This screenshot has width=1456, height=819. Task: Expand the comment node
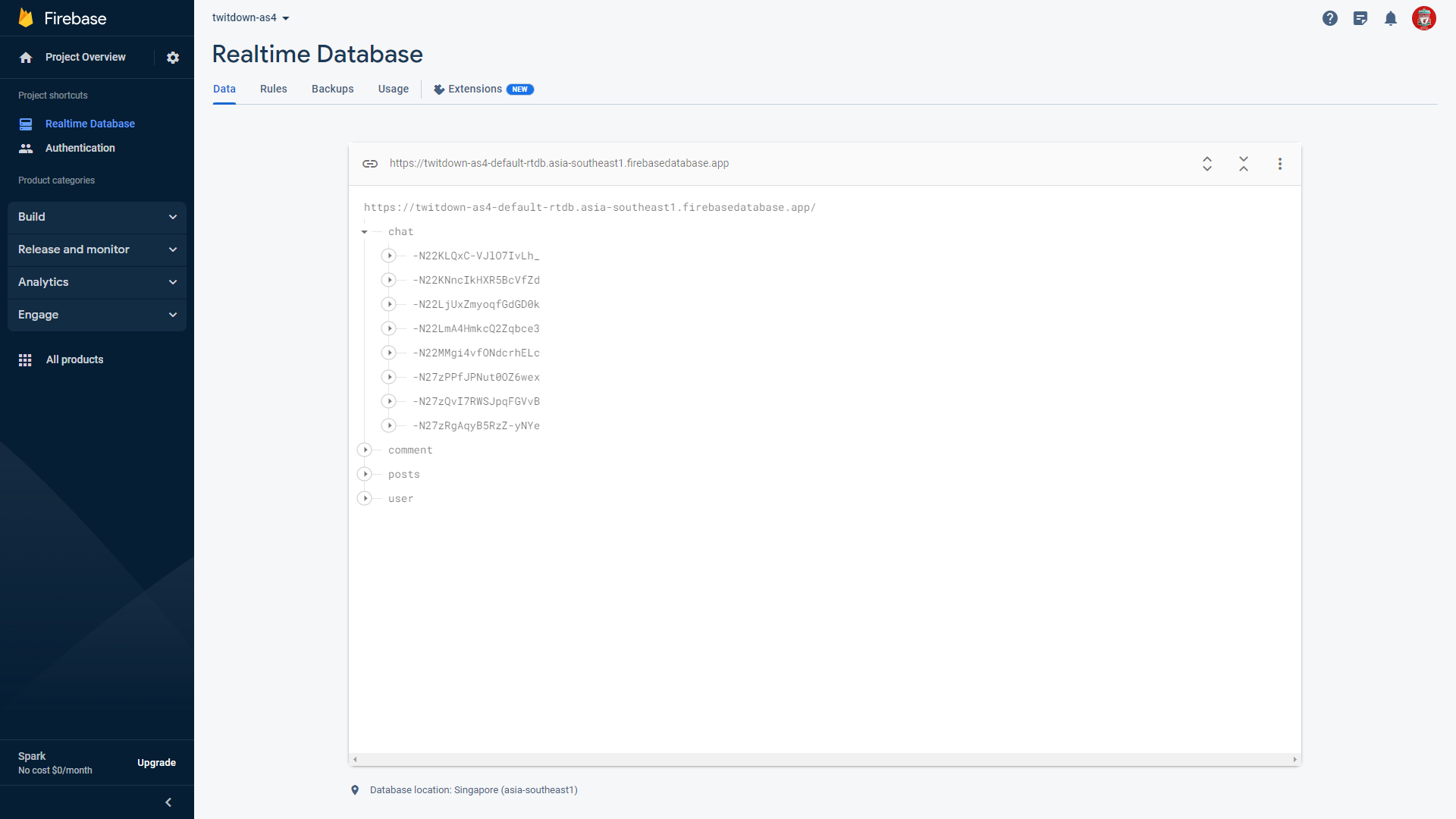pyautogui.click(x=365, y=450)
